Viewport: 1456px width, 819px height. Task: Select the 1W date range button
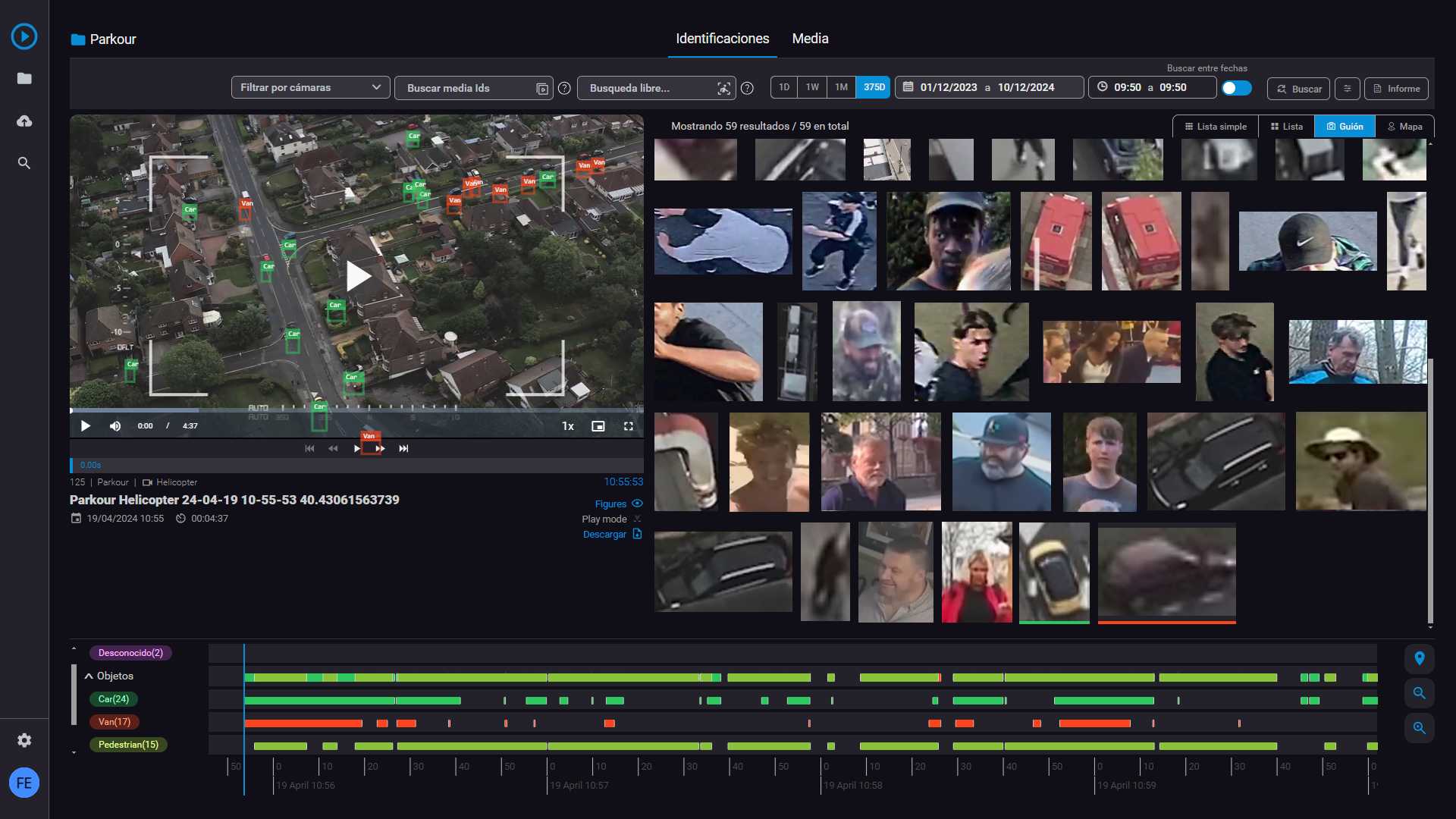point(812,86)
